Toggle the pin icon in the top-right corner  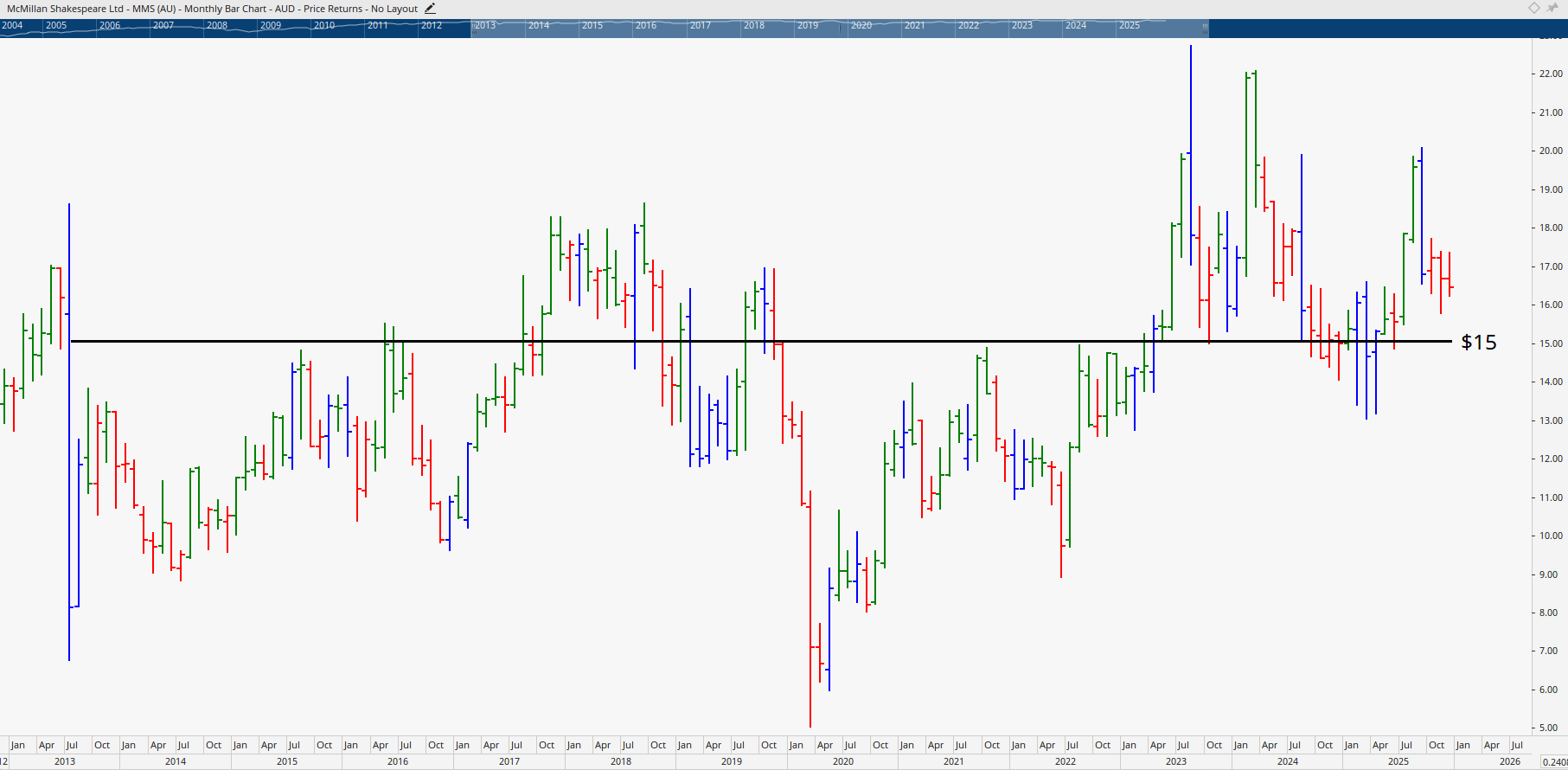tap(1552, 8)
